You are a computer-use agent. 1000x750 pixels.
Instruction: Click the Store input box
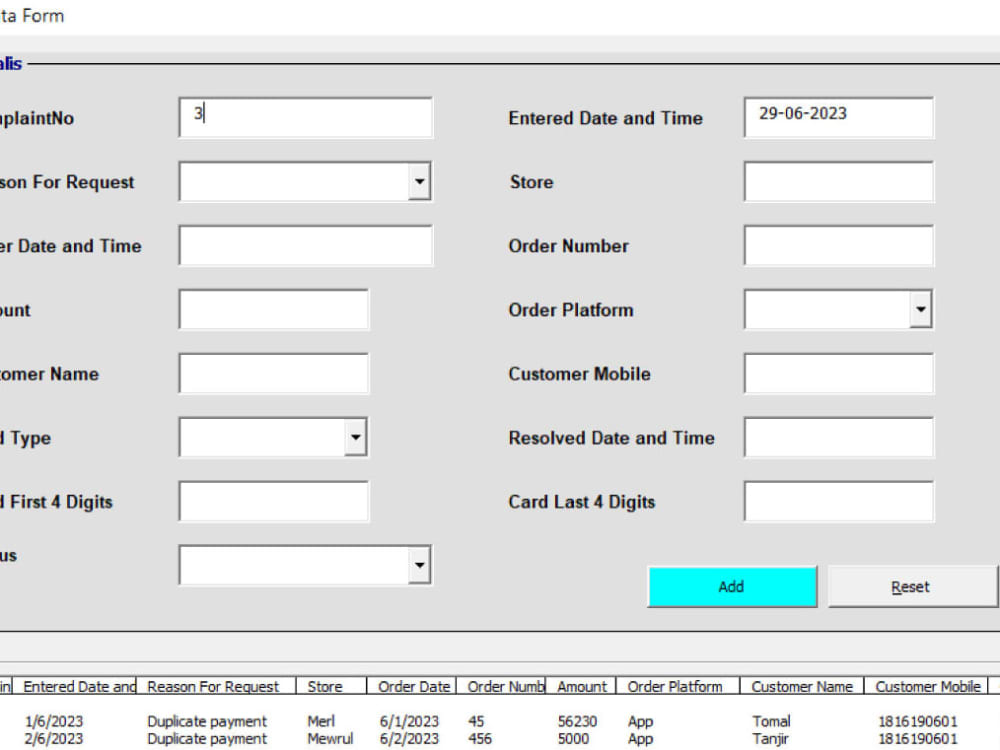pos(837,181)
